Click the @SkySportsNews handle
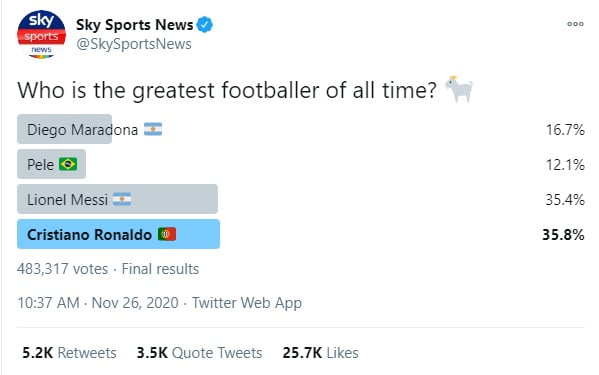 (134, 44)
